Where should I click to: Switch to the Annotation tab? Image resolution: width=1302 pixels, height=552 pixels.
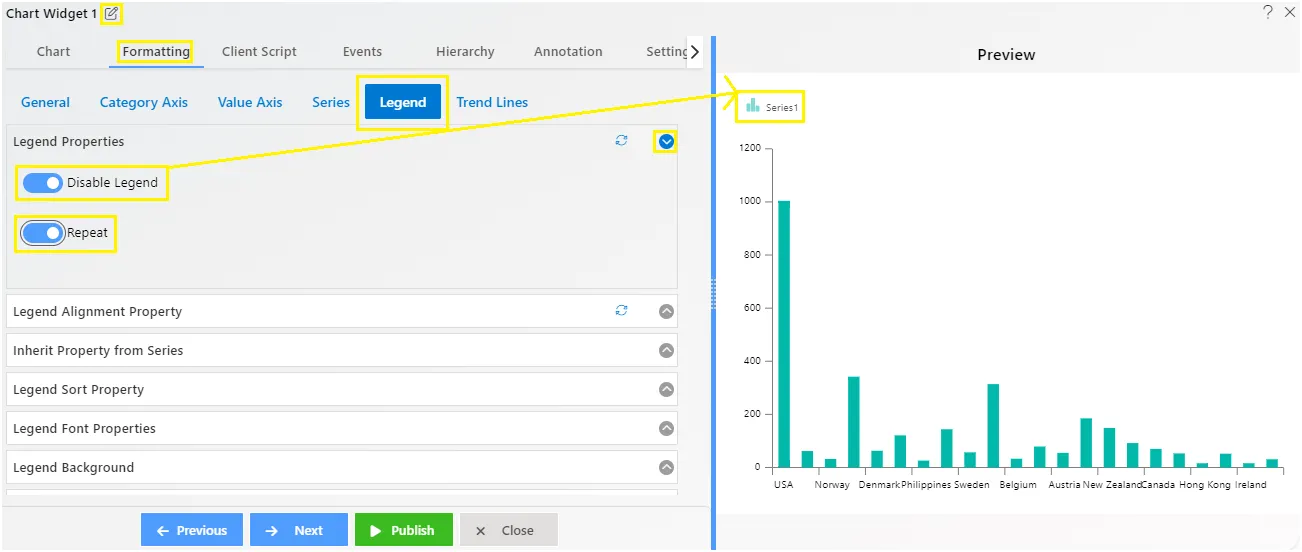tap(568, 52)
